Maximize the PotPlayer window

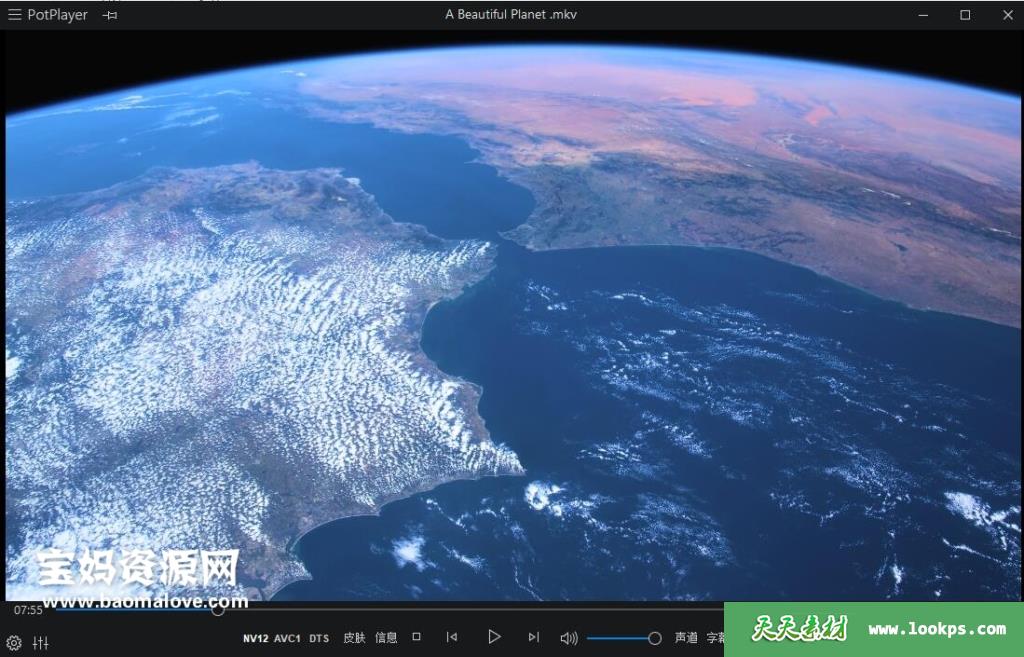965,15
